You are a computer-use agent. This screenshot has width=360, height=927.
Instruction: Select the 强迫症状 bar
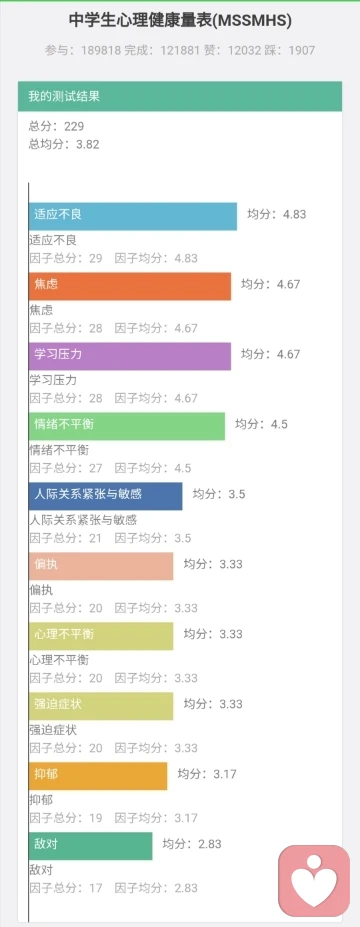101,705
